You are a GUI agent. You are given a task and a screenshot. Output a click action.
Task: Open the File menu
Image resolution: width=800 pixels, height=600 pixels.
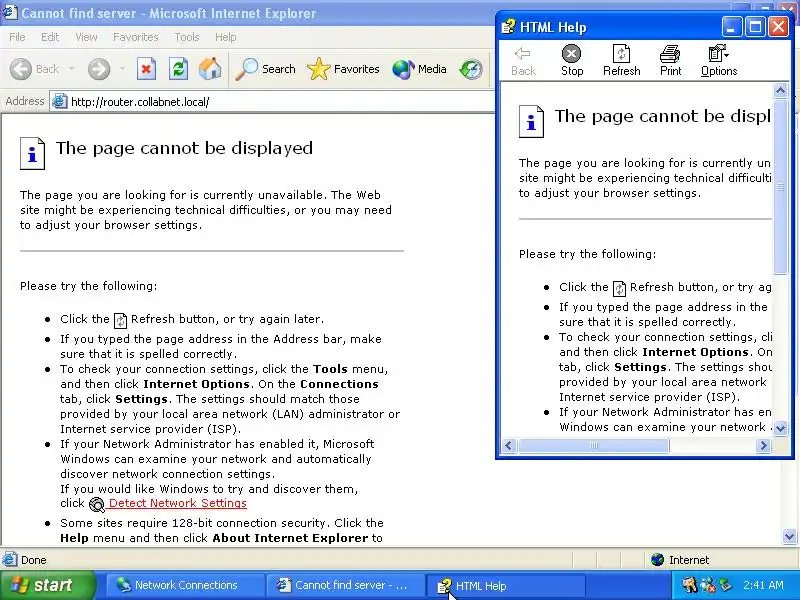click(17, 37)
